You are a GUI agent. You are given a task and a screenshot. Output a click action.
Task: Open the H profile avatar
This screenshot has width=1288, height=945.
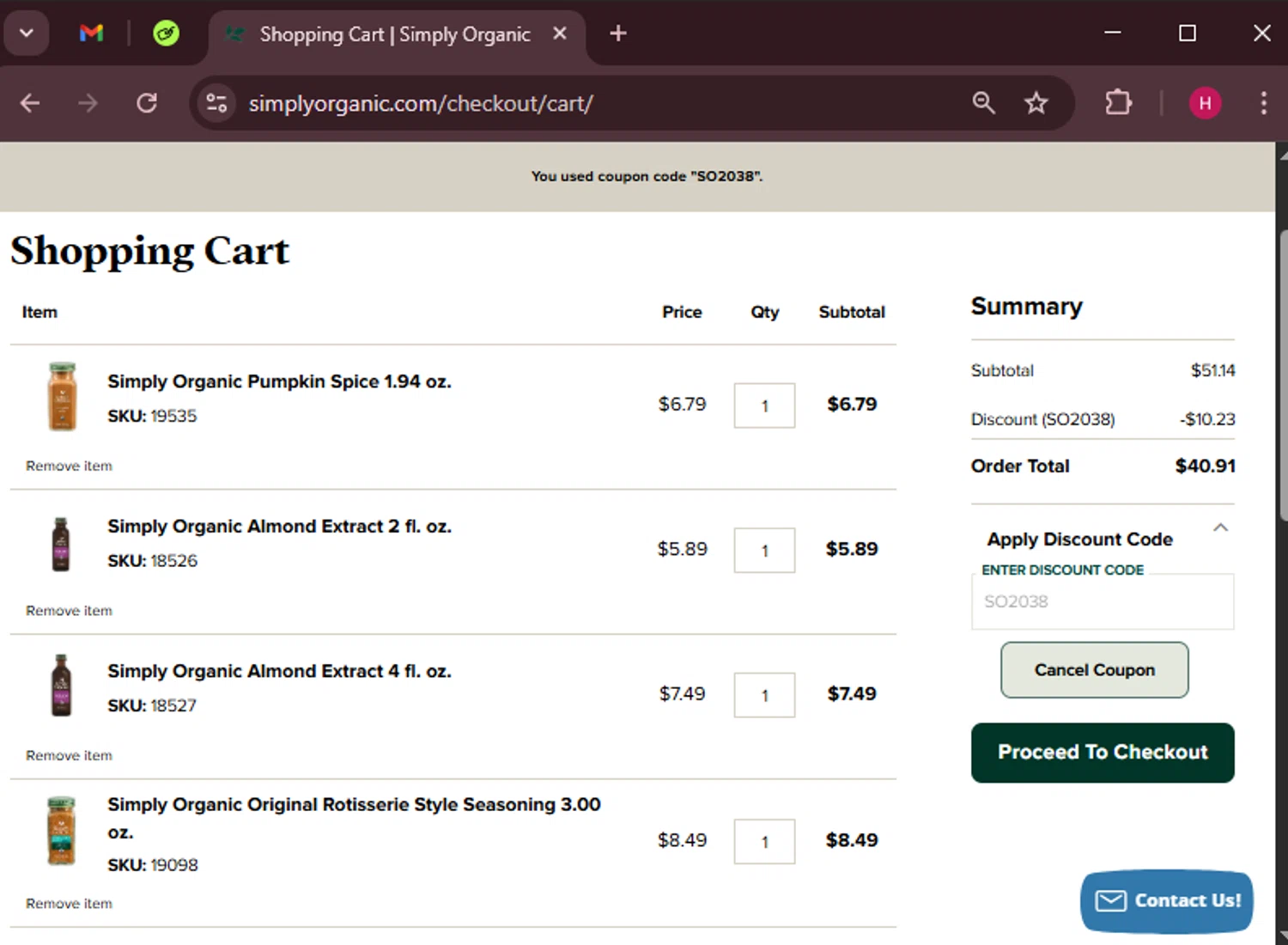tap(1205, 103)
